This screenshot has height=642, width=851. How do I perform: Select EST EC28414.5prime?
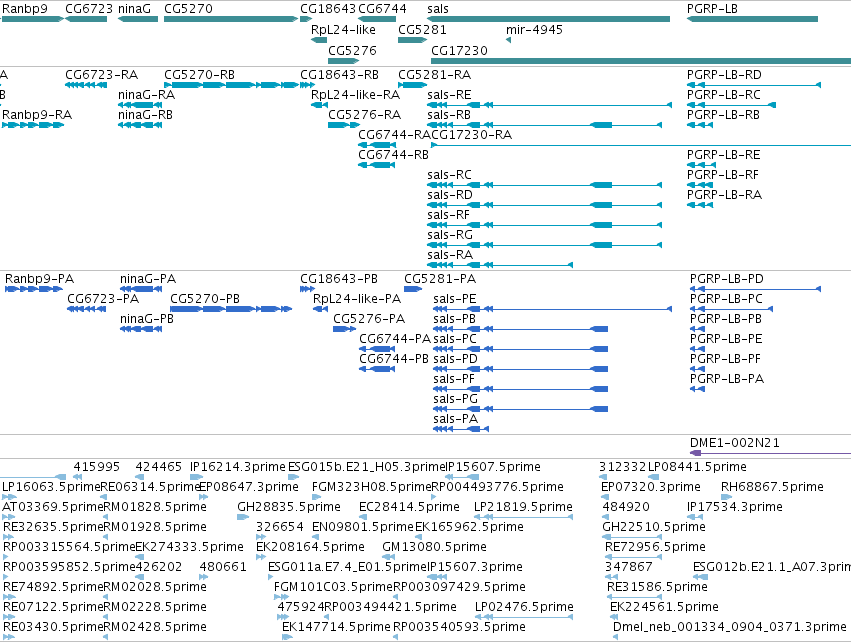(409, 506)
